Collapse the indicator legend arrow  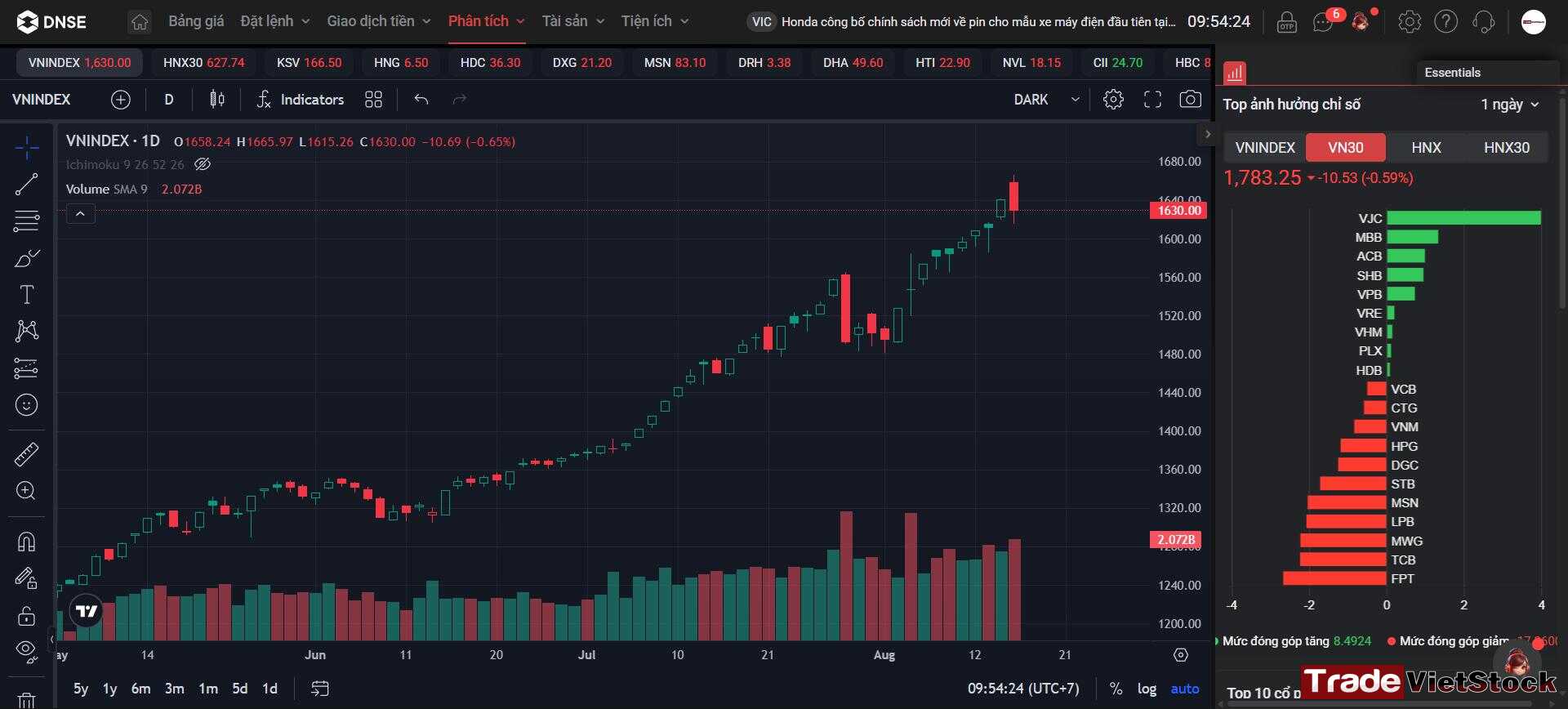80,214
